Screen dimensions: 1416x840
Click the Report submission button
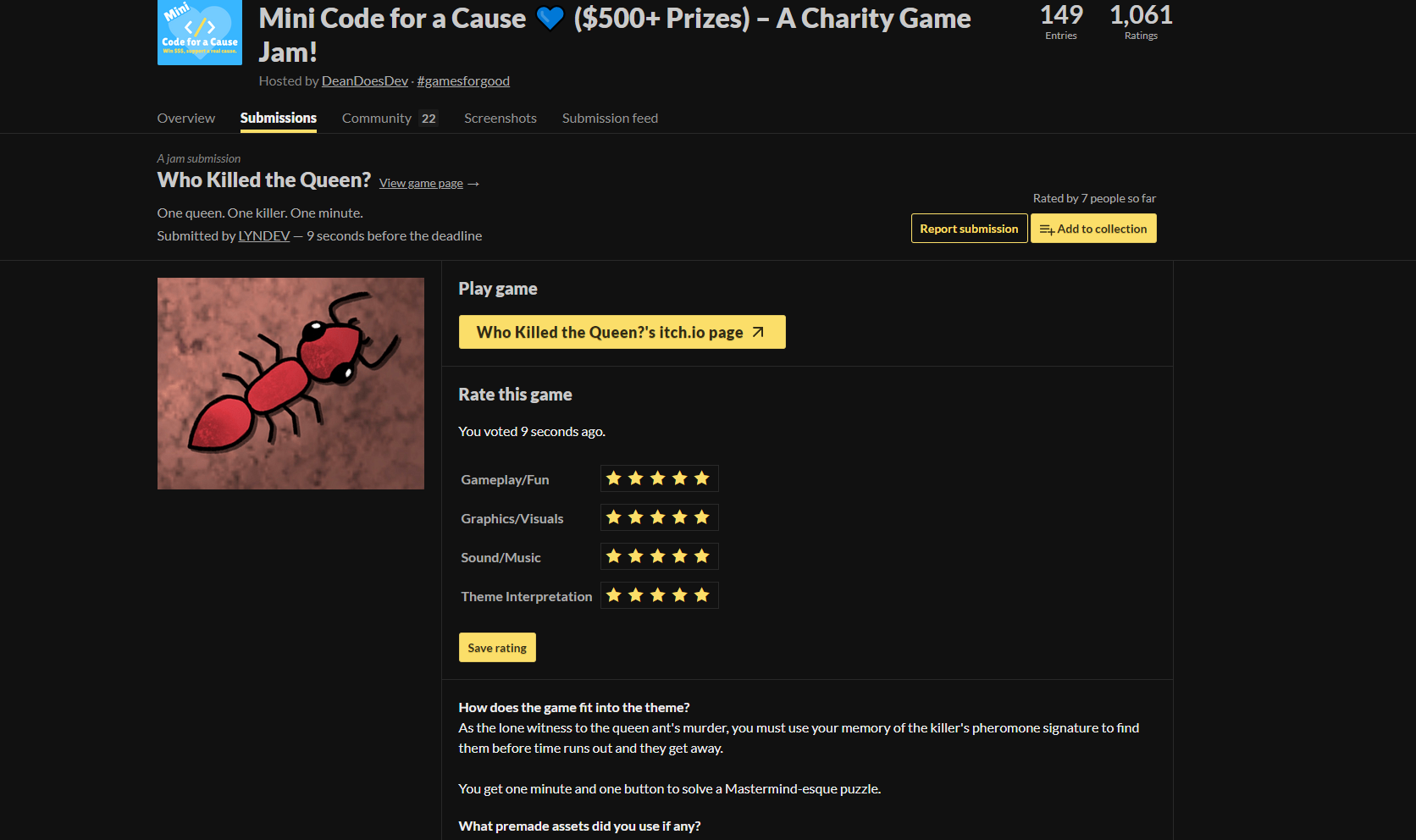coord(969,229)
